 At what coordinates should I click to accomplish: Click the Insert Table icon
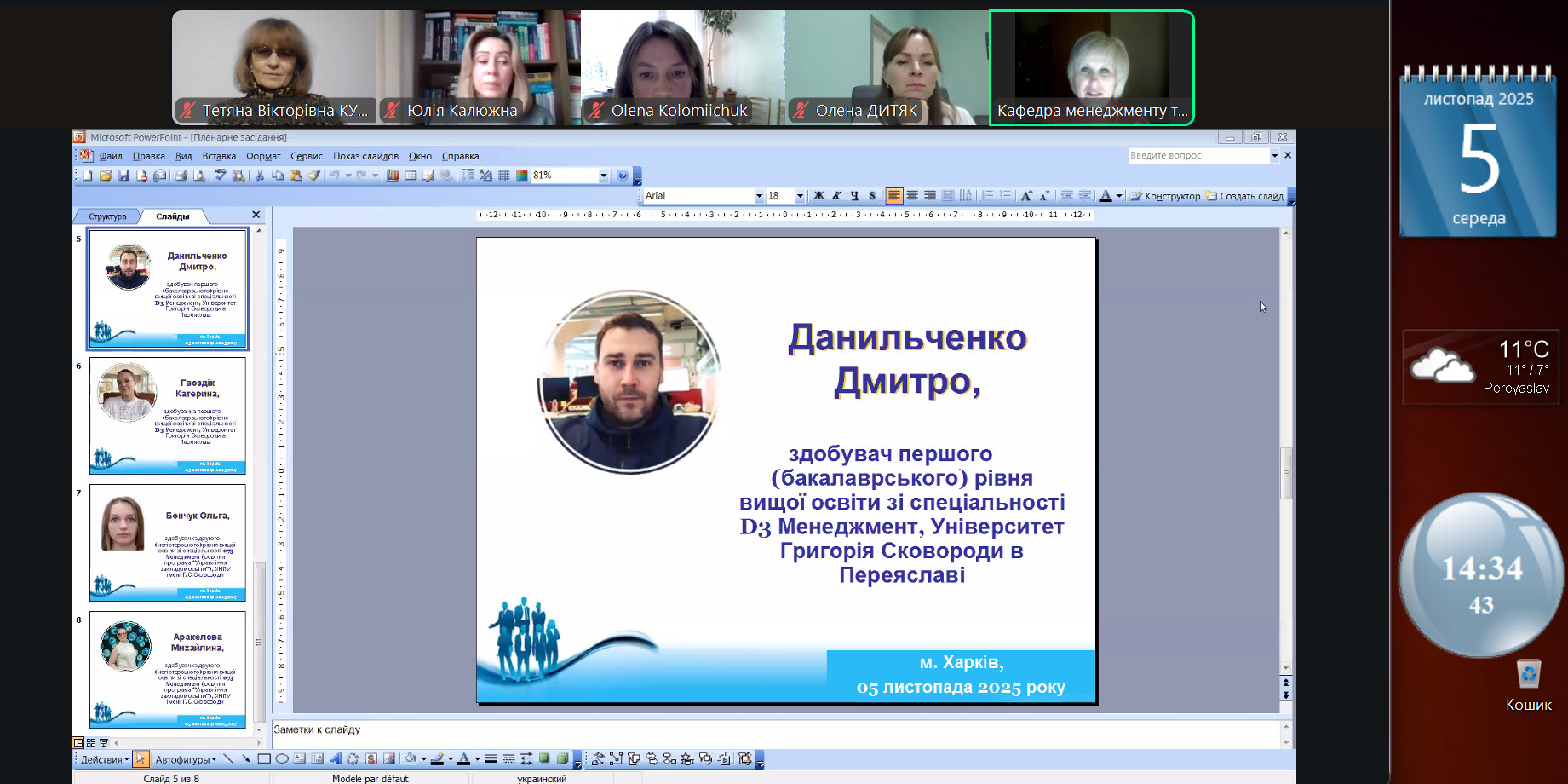click(x=411, y=176)
